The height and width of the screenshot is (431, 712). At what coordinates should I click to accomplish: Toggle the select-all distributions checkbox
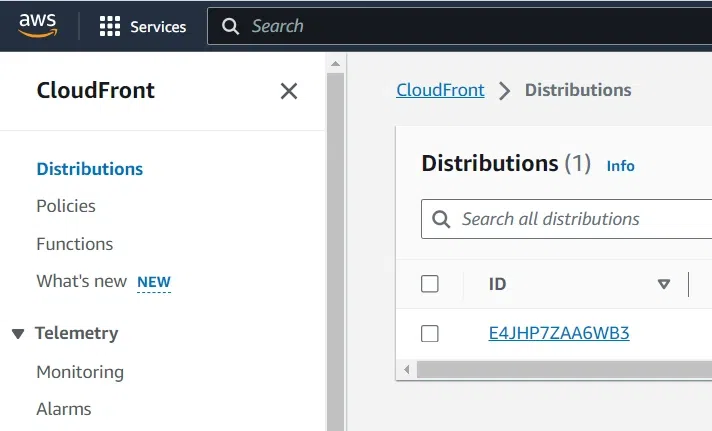click(x=430, y=284)
